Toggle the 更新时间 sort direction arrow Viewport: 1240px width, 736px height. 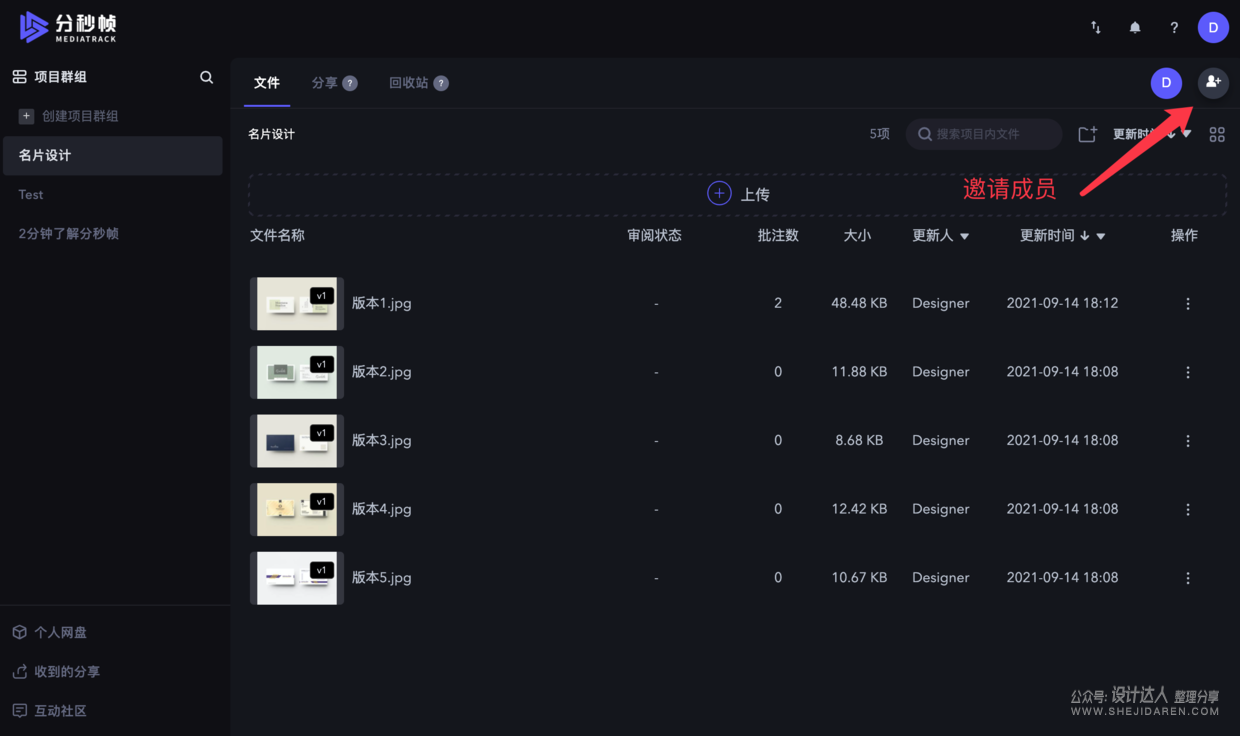tap(1085, 236)
